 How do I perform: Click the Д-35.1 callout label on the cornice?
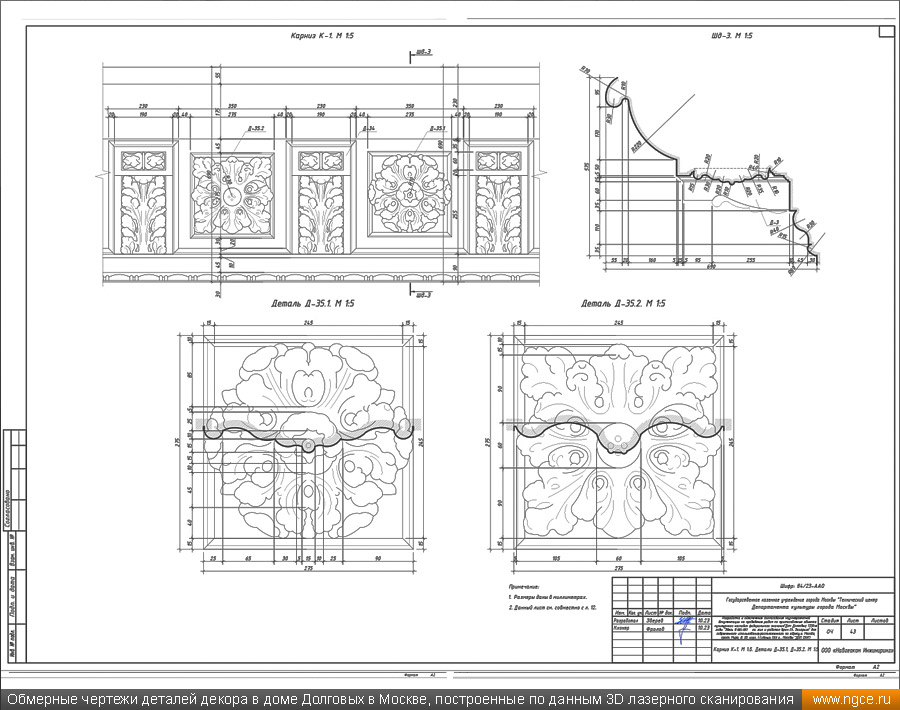tap(437, 129)
